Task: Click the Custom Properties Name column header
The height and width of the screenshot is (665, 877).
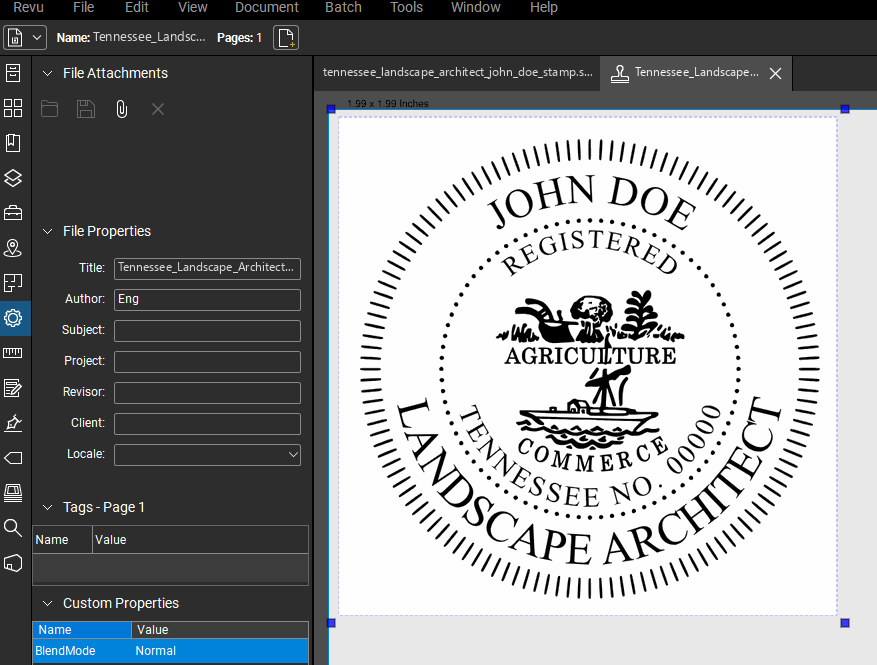Action: [82, 630]
